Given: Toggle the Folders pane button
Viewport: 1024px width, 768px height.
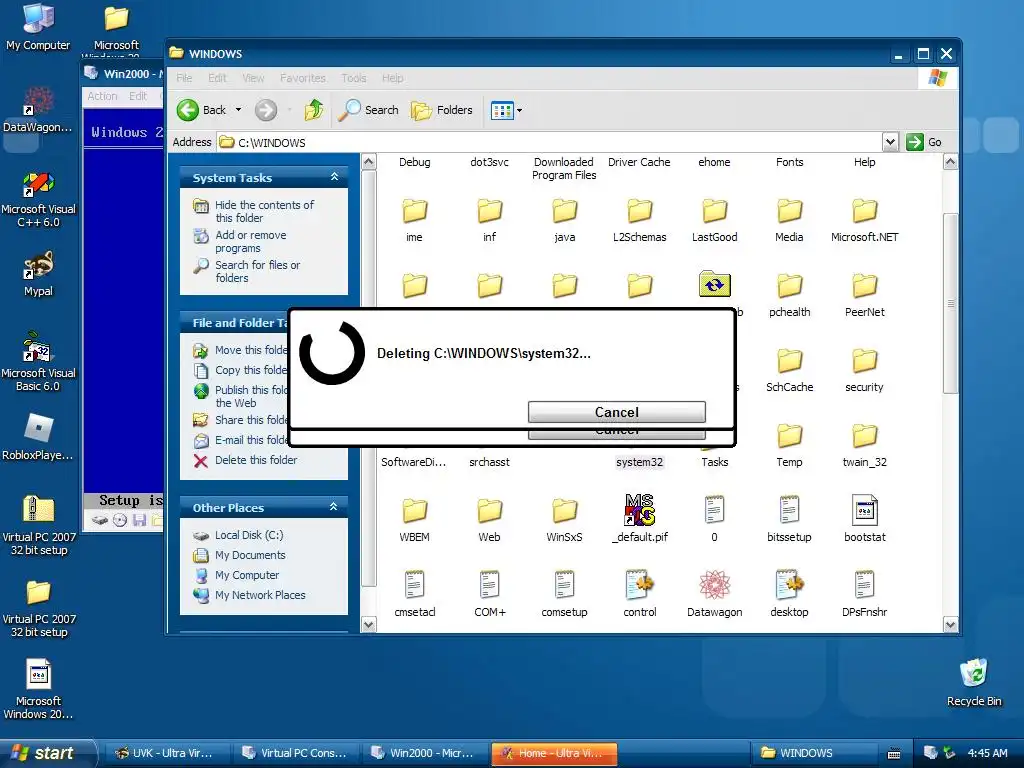Looking at the screenshot, I should click(x=441, y=110).
